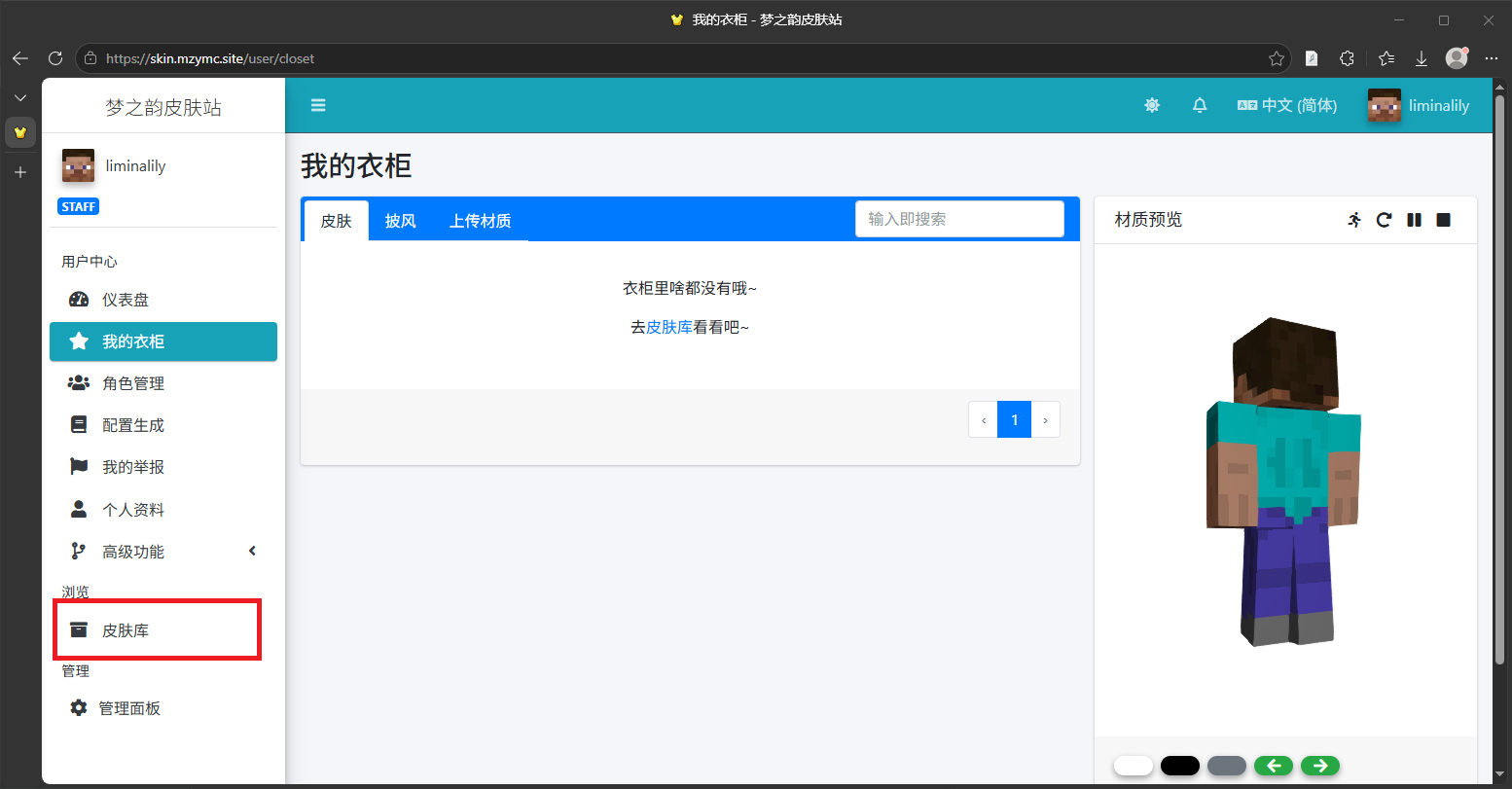Click the 梦之韵皮肤站 site title
This screenshot has width=1512, height=789.
(x=163, y=107)
